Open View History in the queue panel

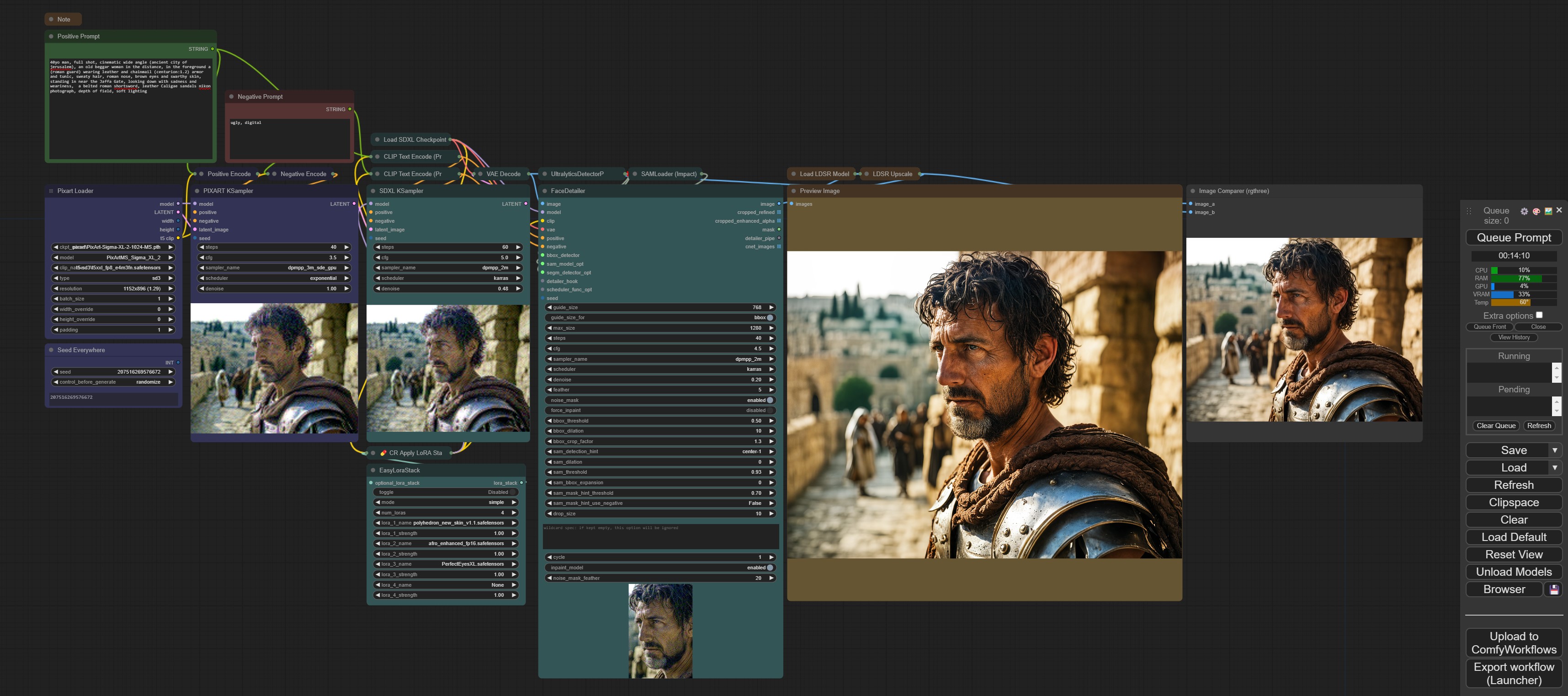coord(1514,337)
